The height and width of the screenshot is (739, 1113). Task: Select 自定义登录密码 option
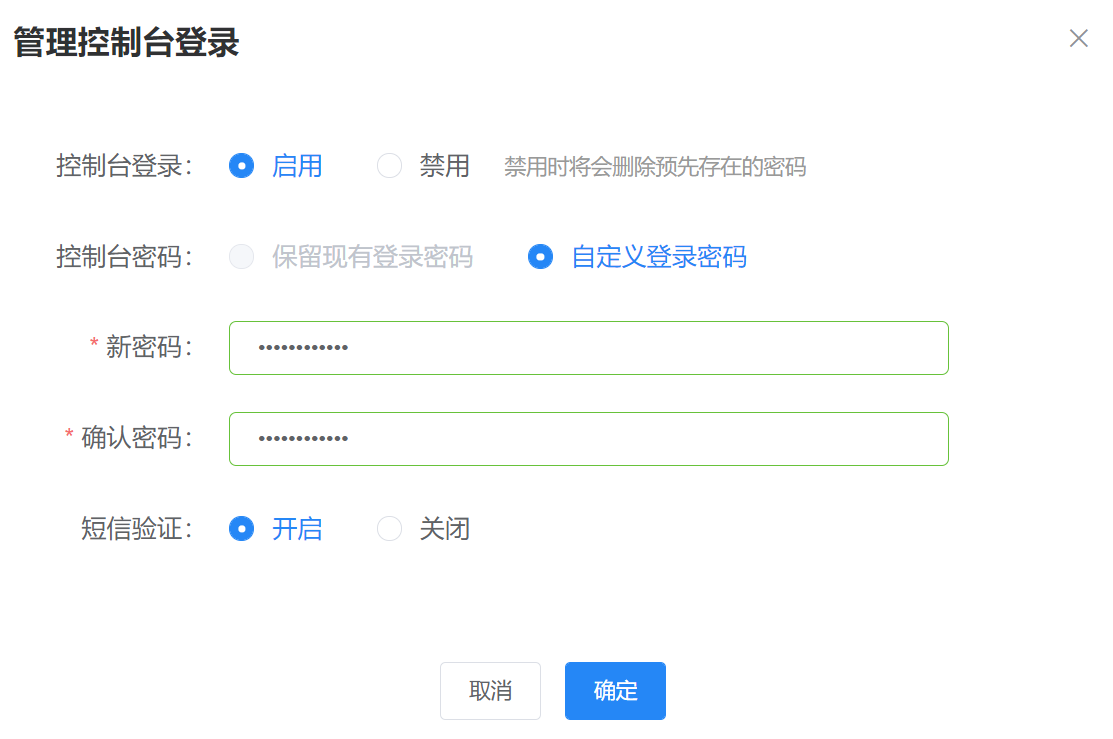[x=540, y=257]
